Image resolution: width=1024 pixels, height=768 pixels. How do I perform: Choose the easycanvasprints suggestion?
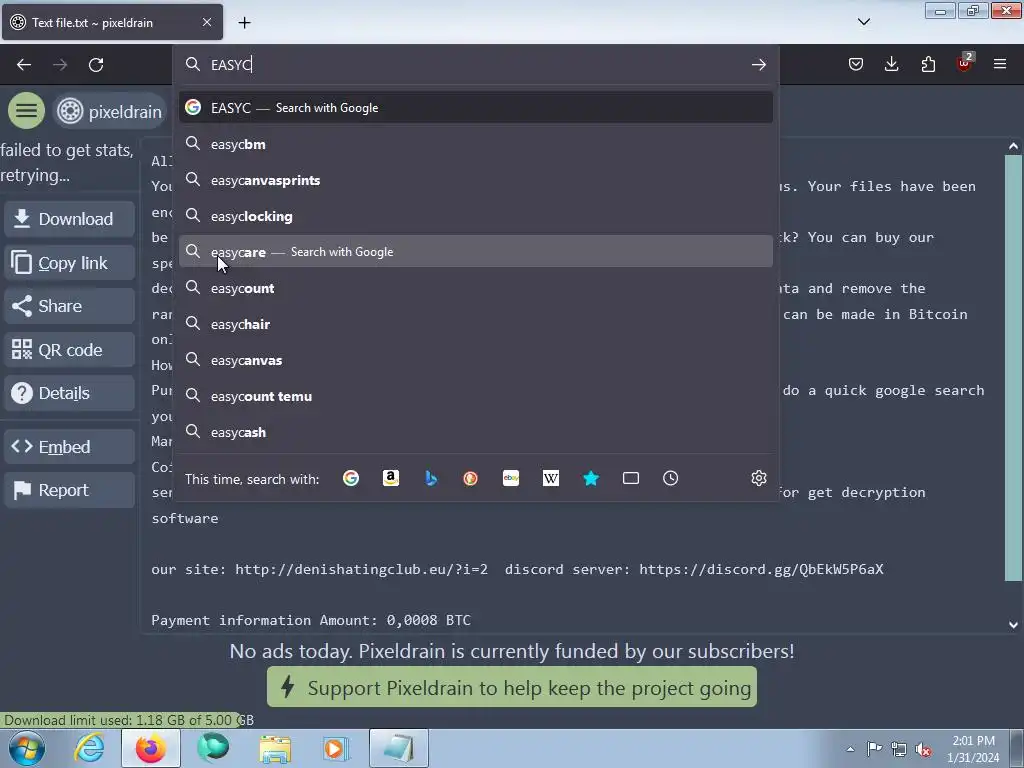coord(475,180)
